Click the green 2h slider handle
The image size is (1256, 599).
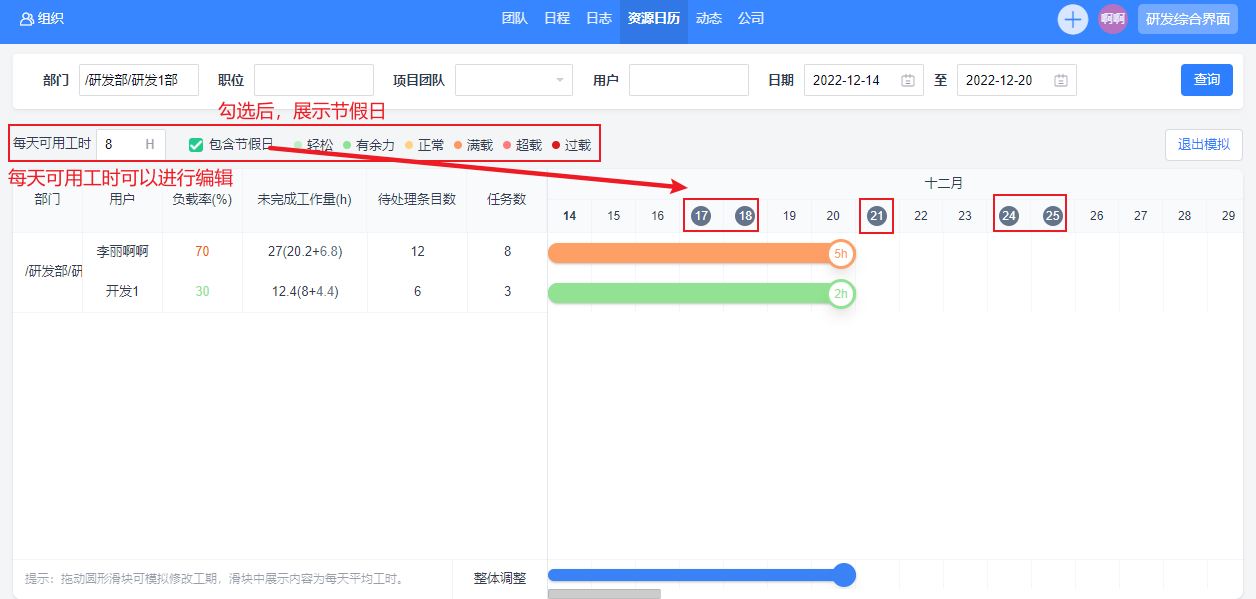click(842, 294)
